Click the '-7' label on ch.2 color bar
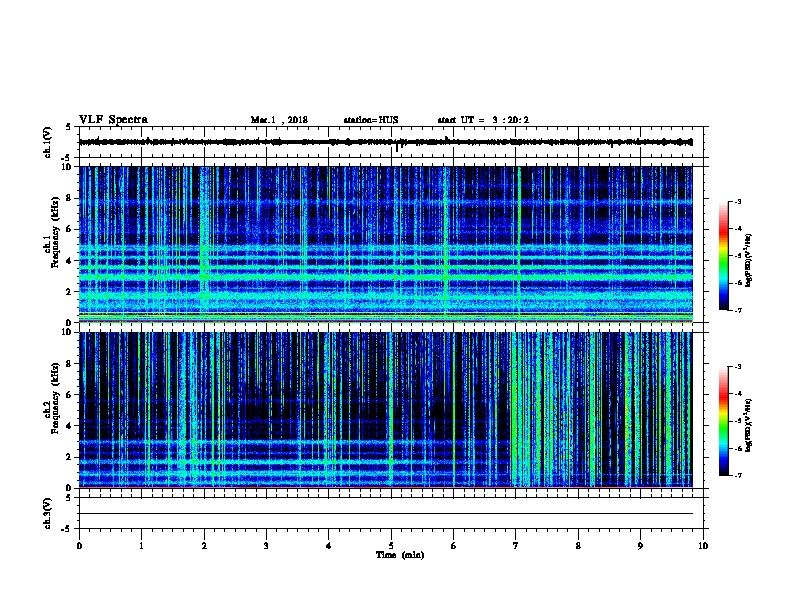The height and width of the screenshot is (612, 792). point(737,476)
